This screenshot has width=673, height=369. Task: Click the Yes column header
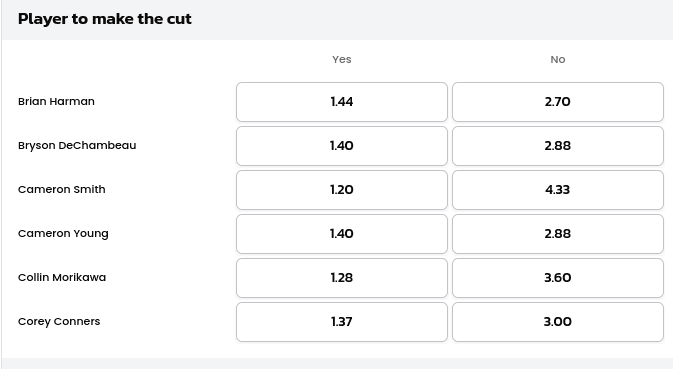[x=342, y=60]
